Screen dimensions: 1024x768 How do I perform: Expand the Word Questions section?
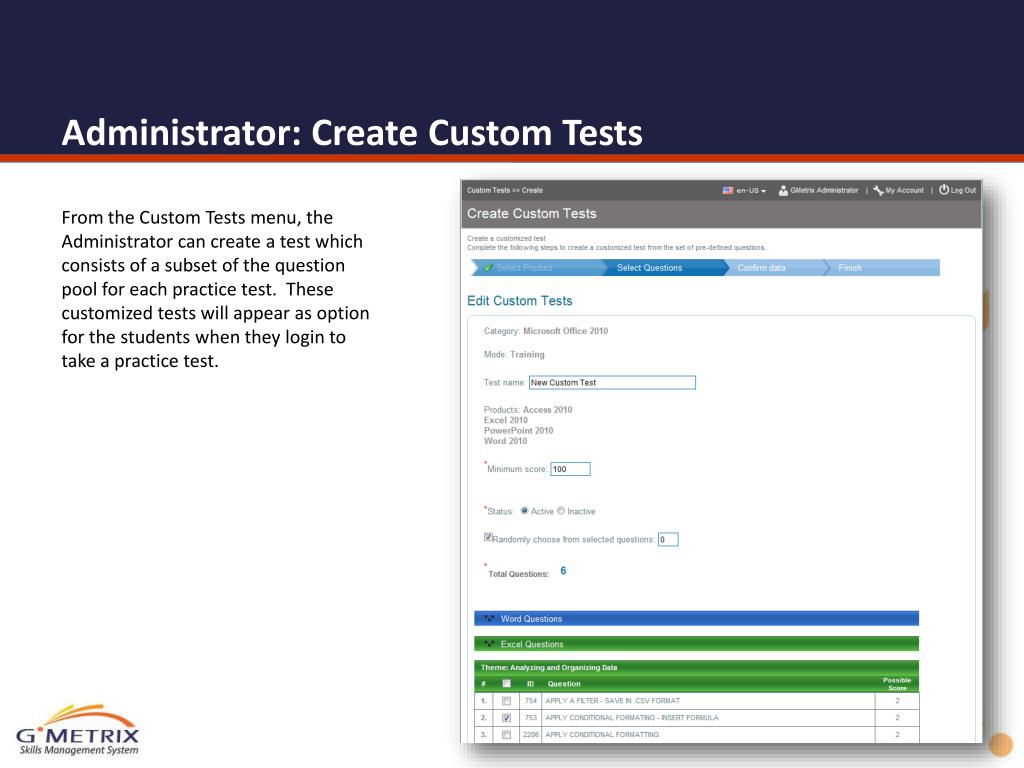point(696,618)
